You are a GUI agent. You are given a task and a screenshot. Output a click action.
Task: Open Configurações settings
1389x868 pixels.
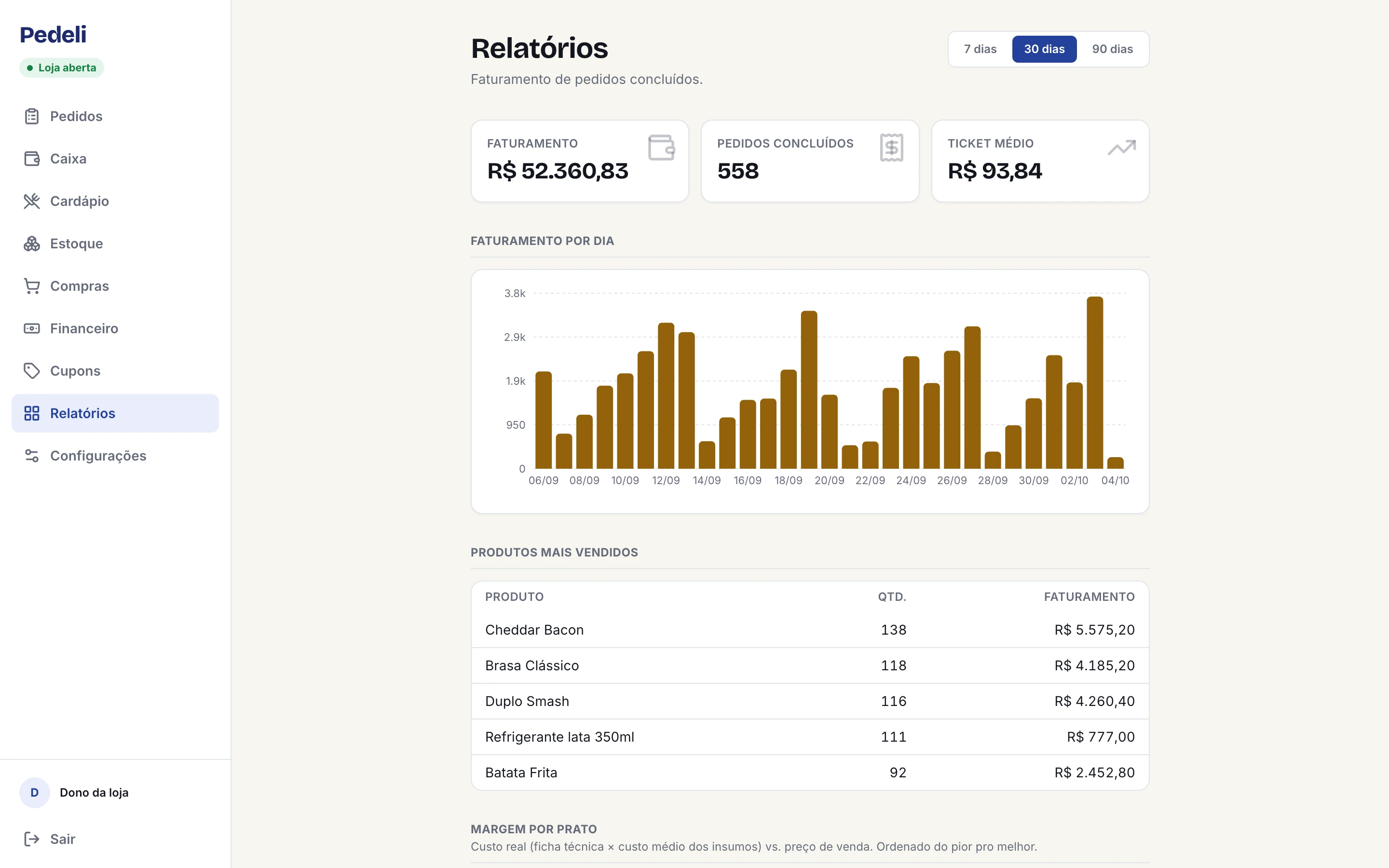115,456
